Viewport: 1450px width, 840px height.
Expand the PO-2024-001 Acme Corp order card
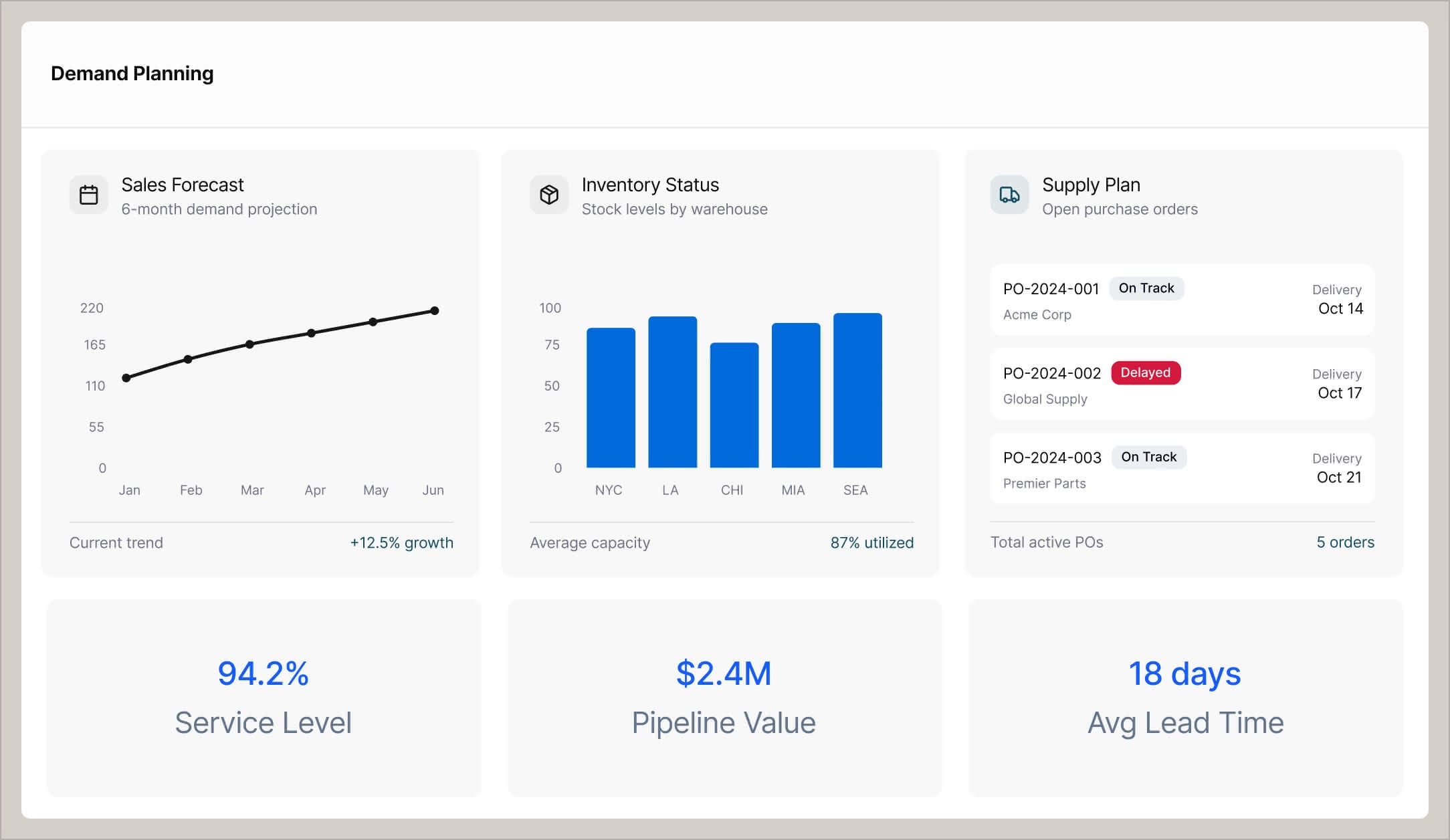tap(1182, 300)
